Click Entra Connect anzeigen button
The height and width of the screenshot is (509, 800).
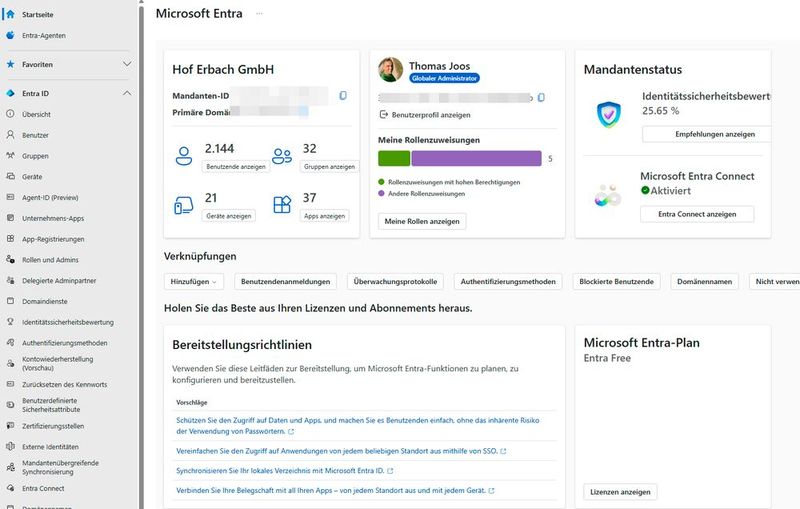point(697,214)
